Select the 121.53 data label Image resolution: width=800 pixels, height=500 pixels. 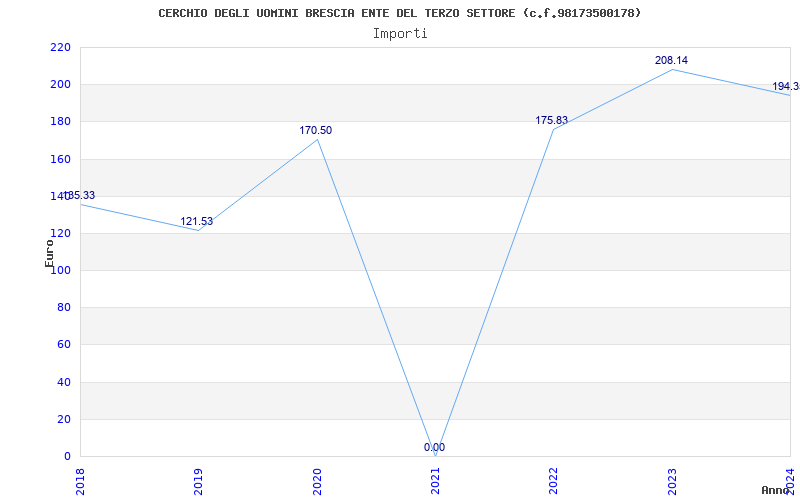pos(196,221)
